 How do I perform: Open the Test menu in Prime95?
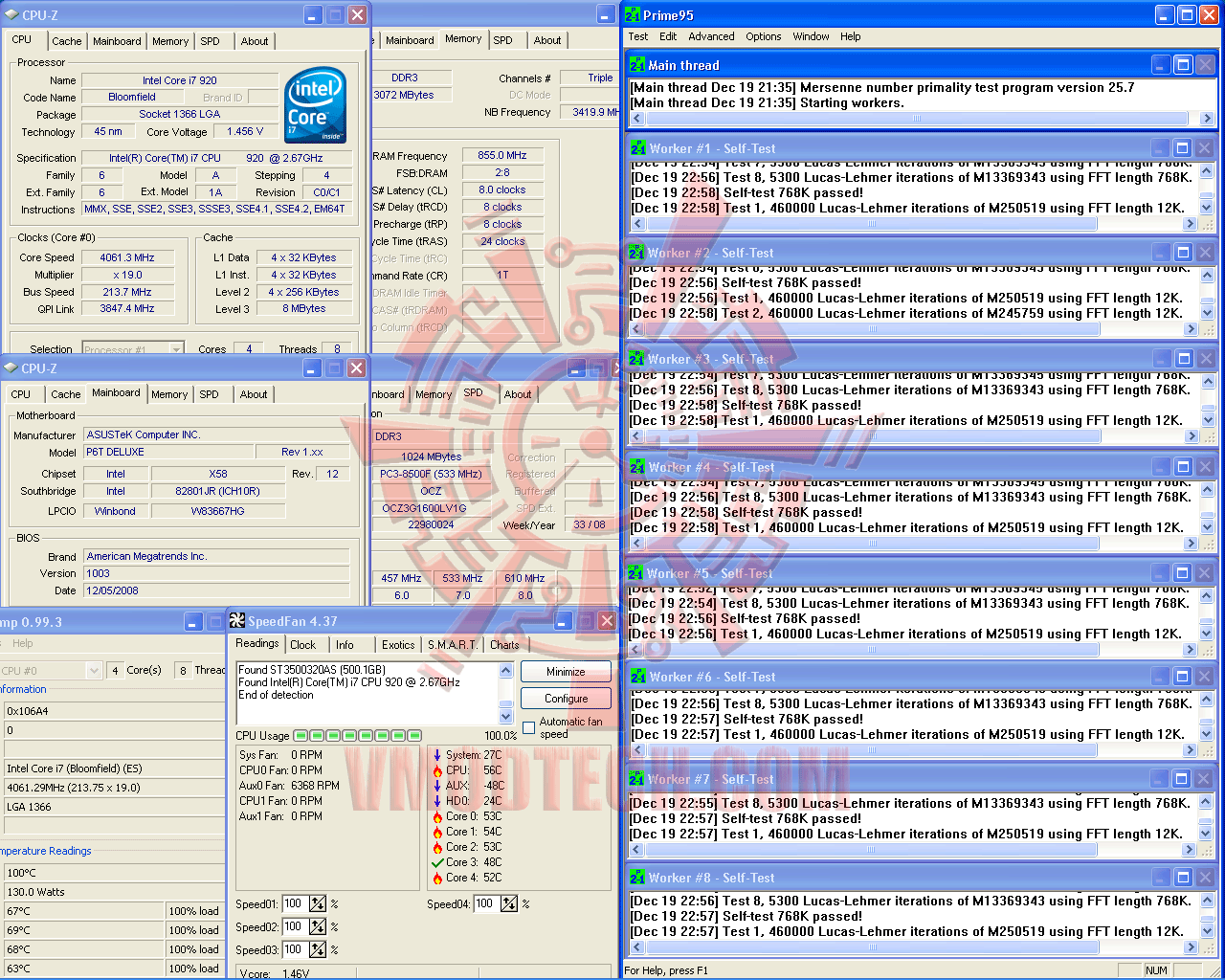(x=638, y=36)
